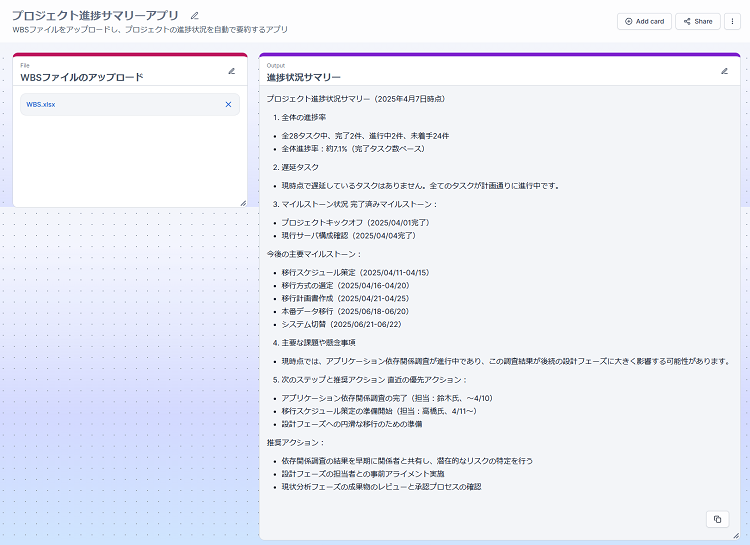
Task: Click resize handle of the file card
Action: pyautogui.click(x=243, y=203)
